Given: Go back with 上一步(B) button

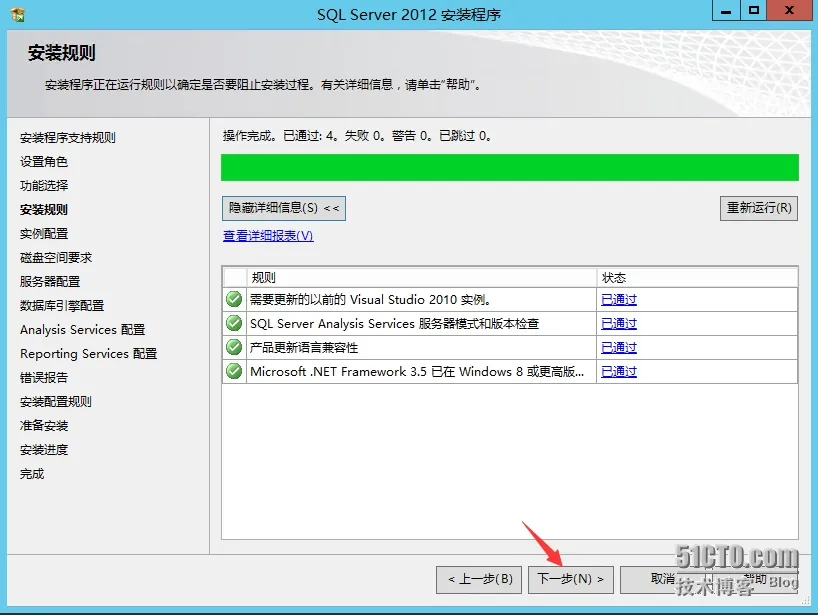Looking at the screenshot, I should click(x=479, y=580).
